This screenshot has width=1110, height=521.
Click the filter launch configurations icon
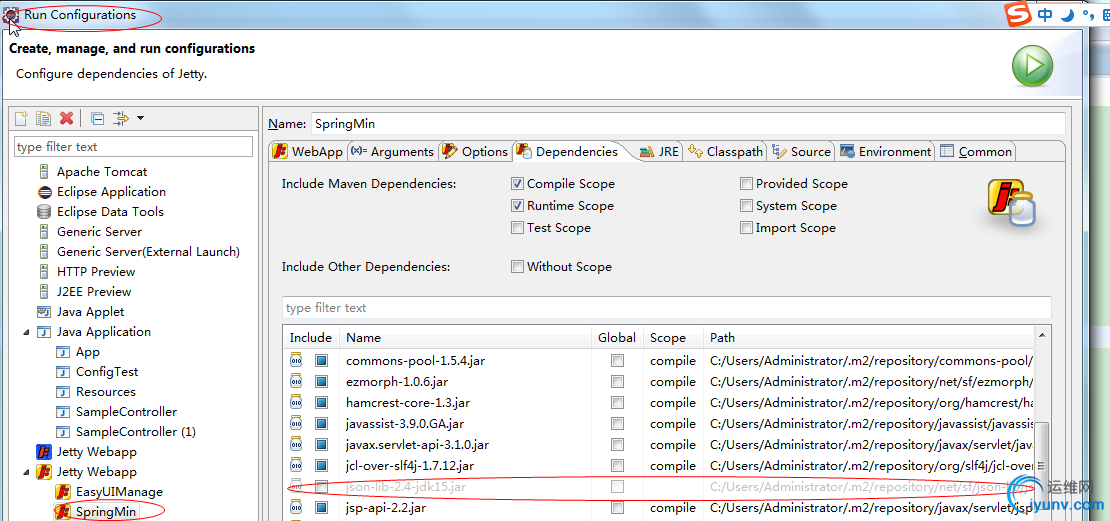121,118
